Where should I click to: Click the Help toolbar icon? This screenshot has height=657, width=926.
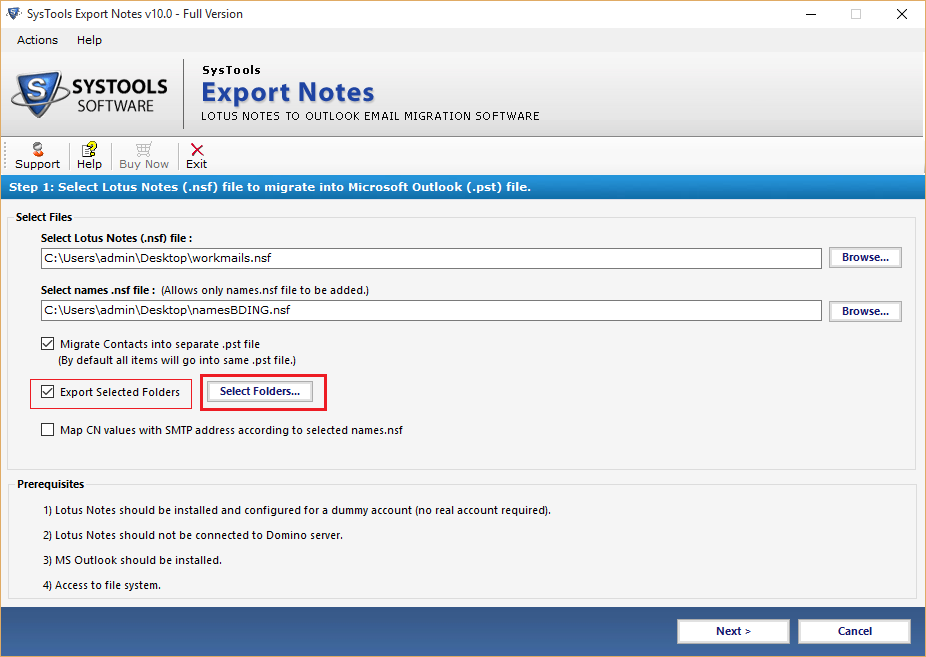pos(89,156)
